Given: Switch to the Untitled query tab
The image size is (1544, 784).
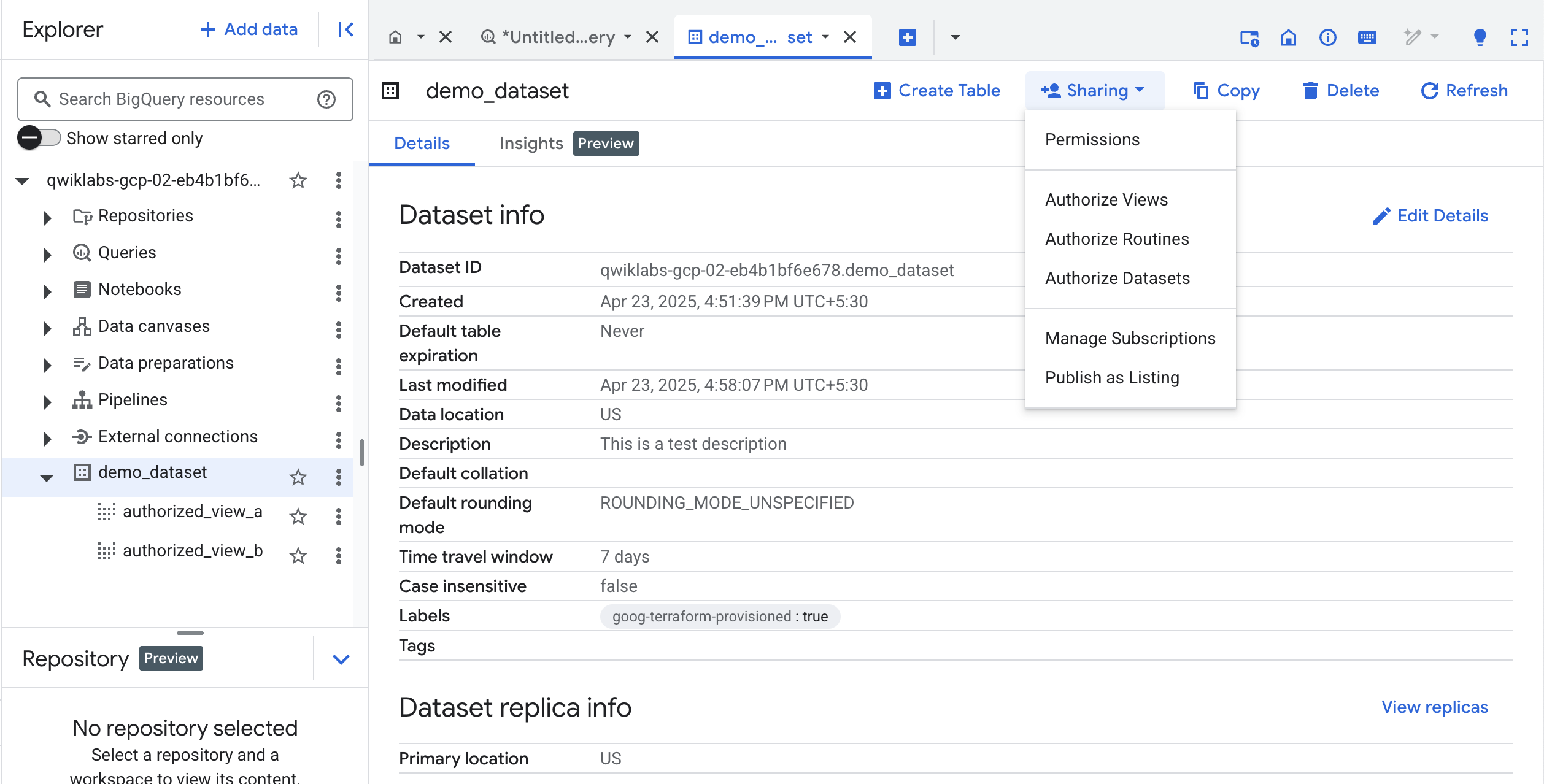Looking at the screenshot, I should 549,37.
